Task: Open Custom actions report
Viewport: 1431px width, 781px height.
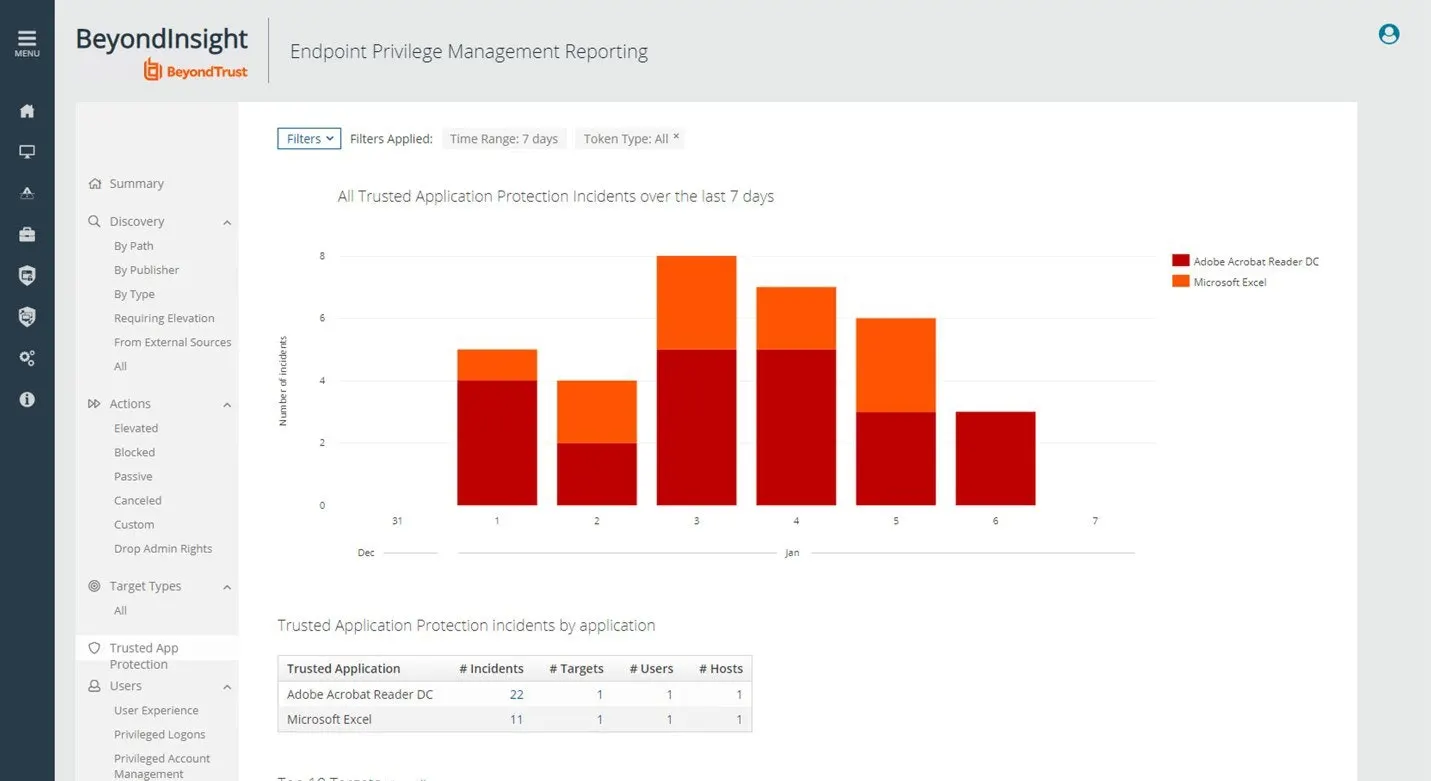Action: tap(134, 524)
